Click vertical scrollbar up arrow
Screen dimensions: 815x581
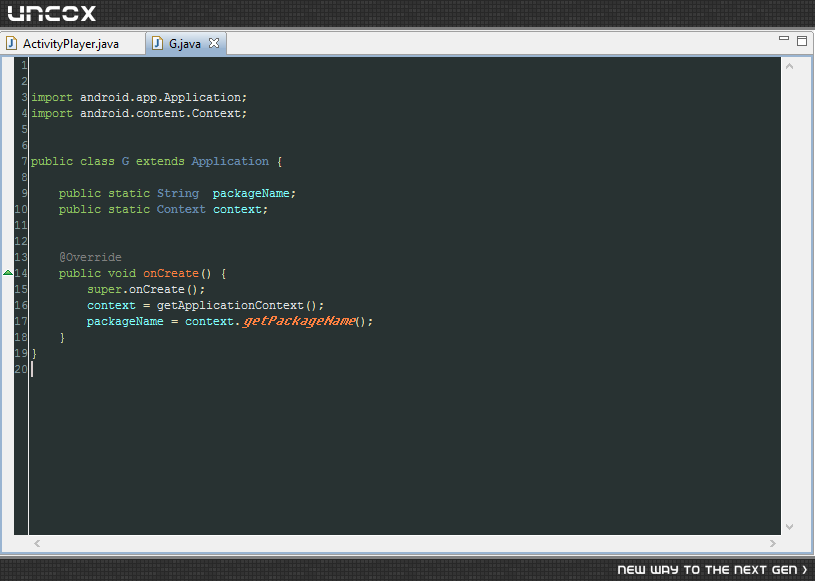coord(790,67)
